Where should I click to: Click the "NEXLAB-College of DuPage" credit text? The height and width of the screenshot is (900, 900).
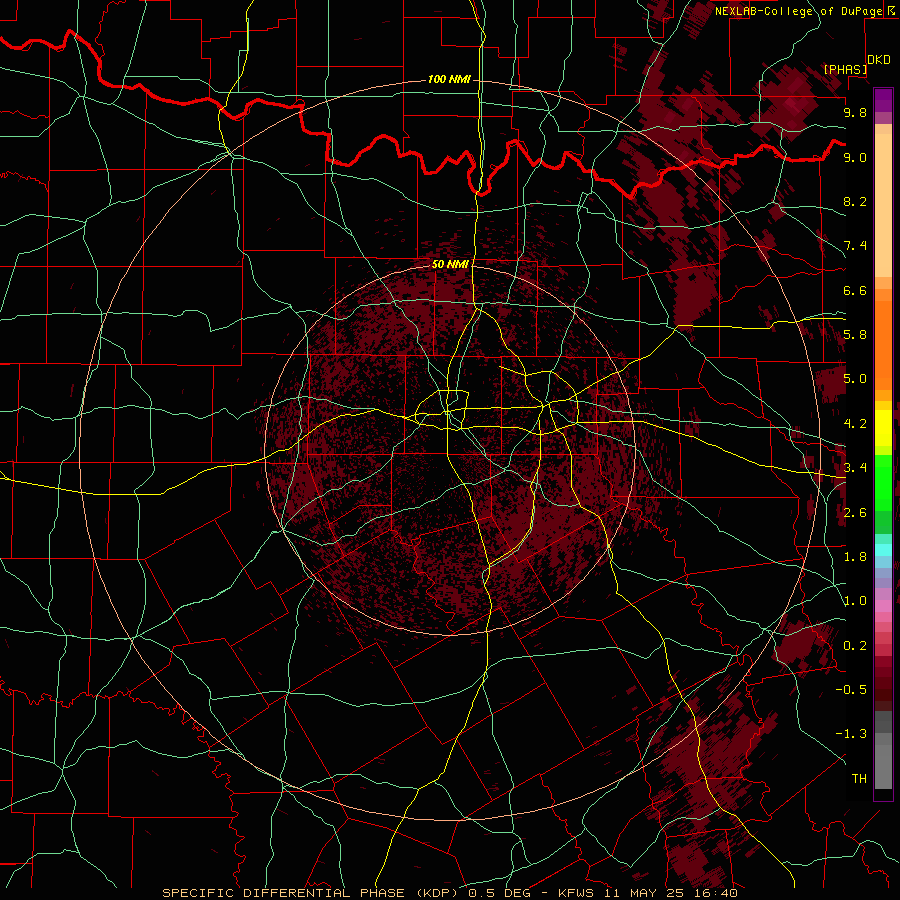coord(798,11)
